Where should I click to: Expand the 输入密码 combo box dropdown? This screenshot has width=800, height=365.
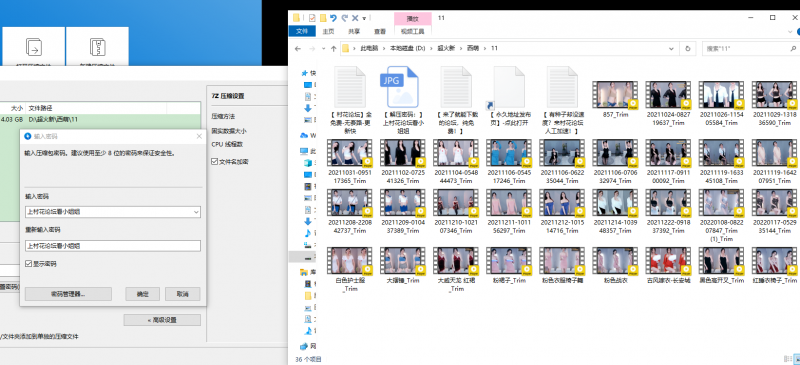196,211
